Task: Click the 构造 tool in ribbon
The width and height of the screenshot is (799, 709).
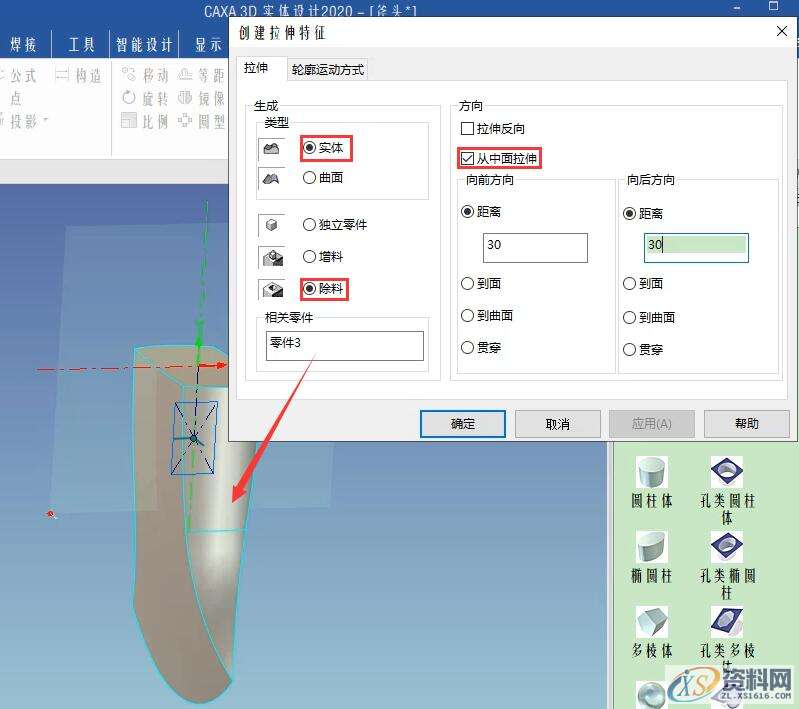Action: pos(79,76)
